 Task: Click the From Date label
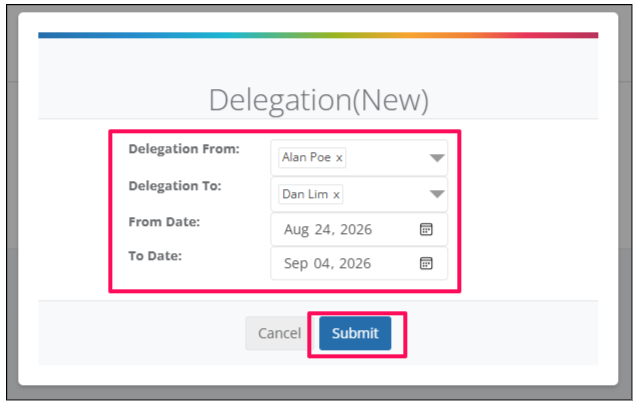coord(164,222)
